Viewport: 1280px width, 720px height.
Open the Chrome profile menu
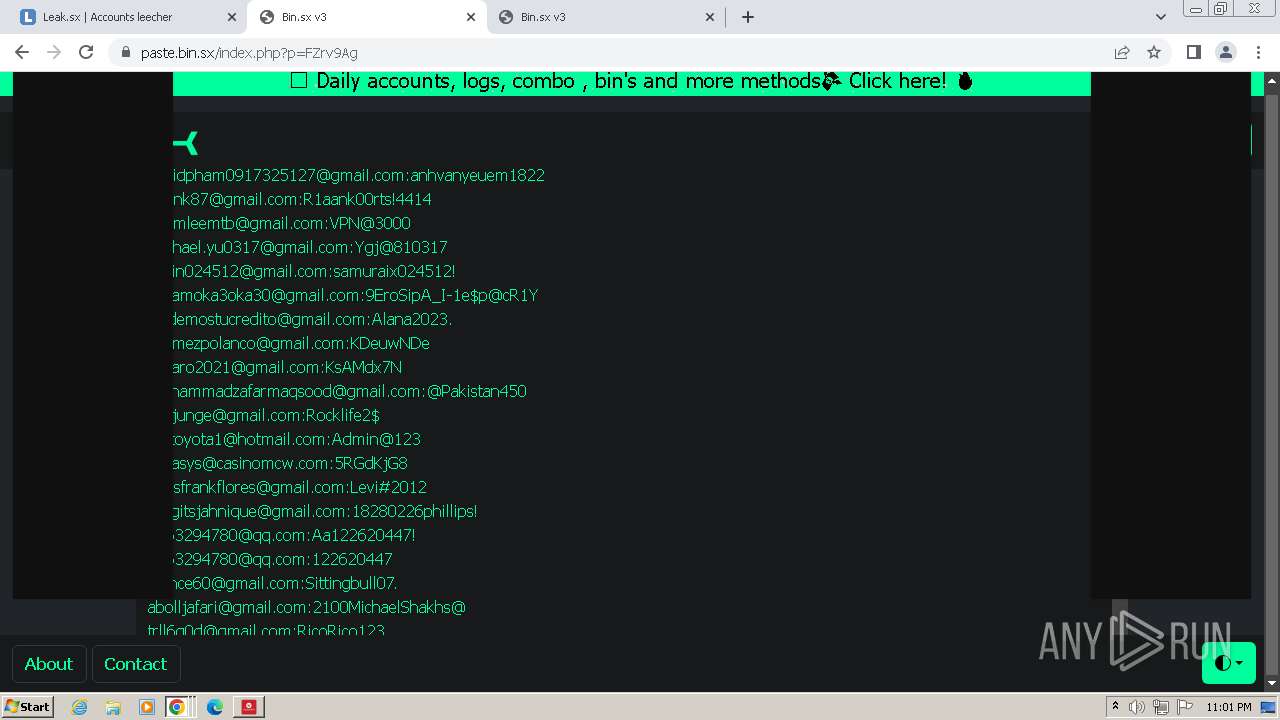tap(1225, 52)
